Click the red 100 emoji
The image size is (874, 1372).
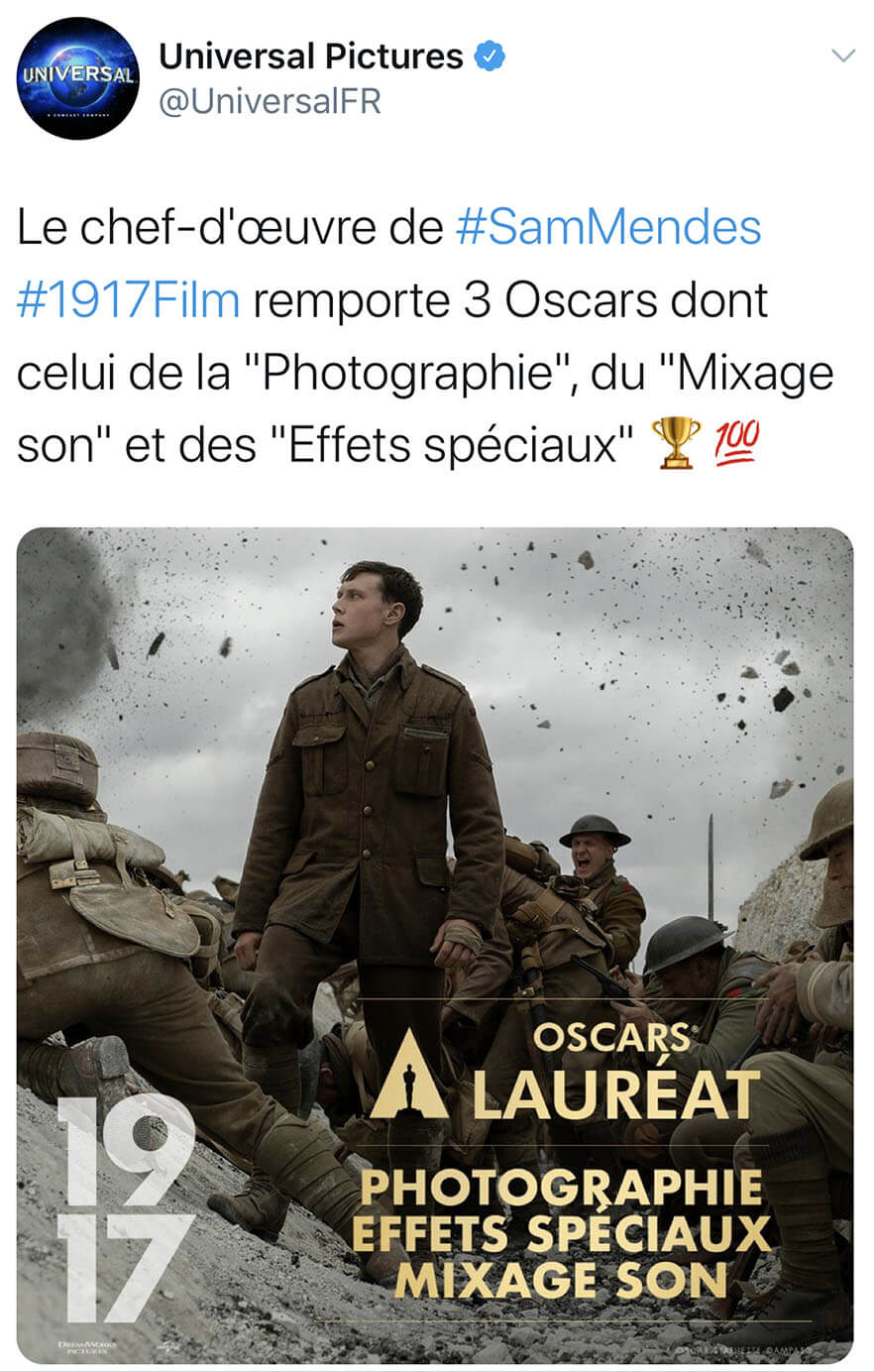736,443
